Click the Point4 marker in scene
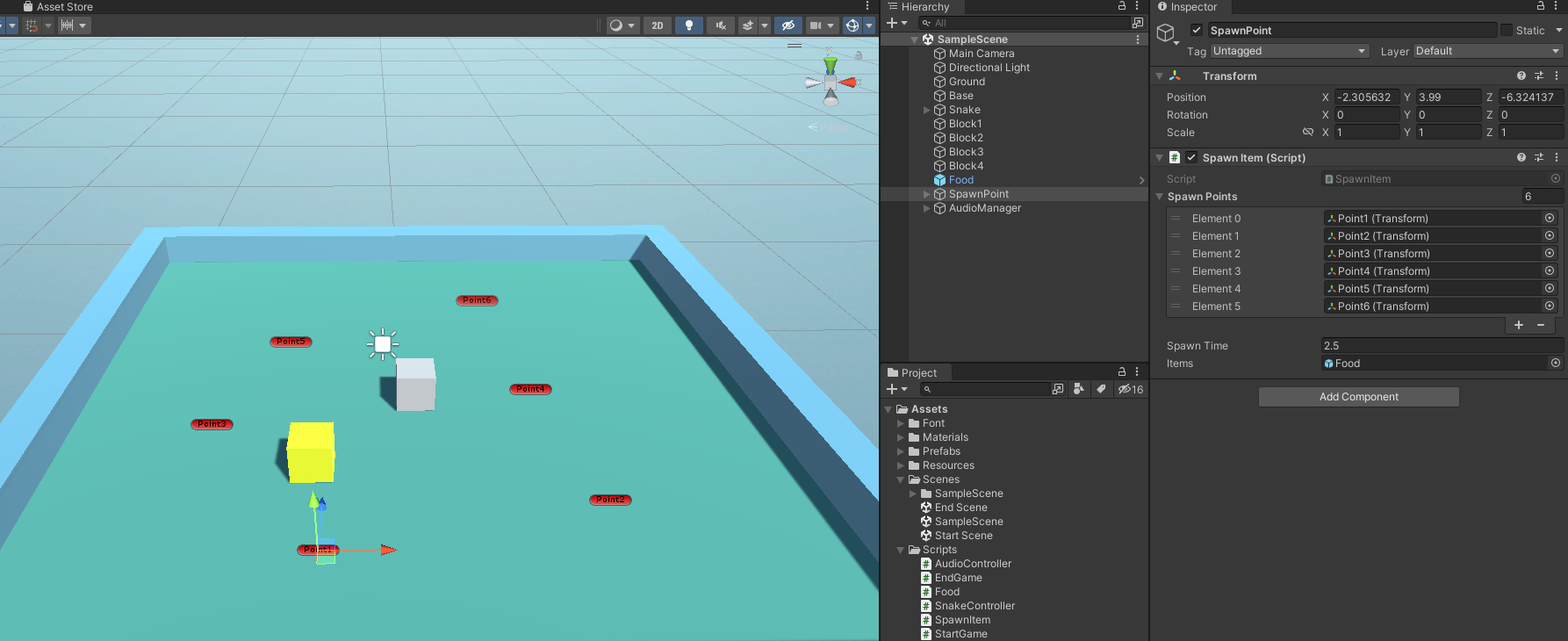1568x641 pixels. click(530, 389)
